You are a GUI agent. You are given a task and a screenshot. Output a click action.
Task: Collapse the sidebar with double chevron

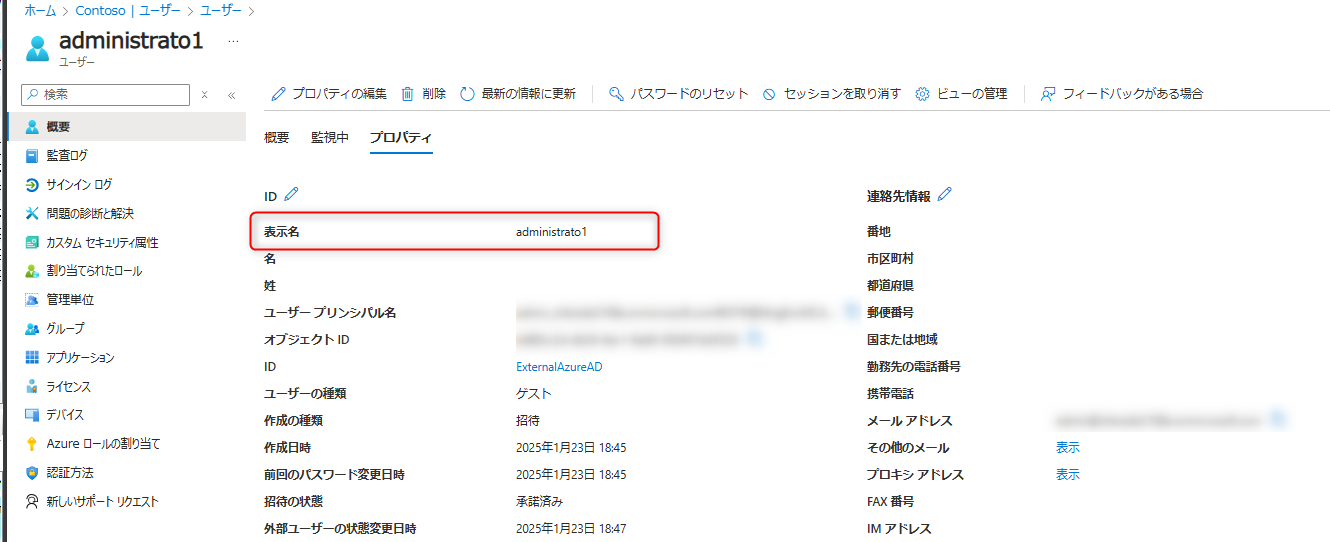231,95
